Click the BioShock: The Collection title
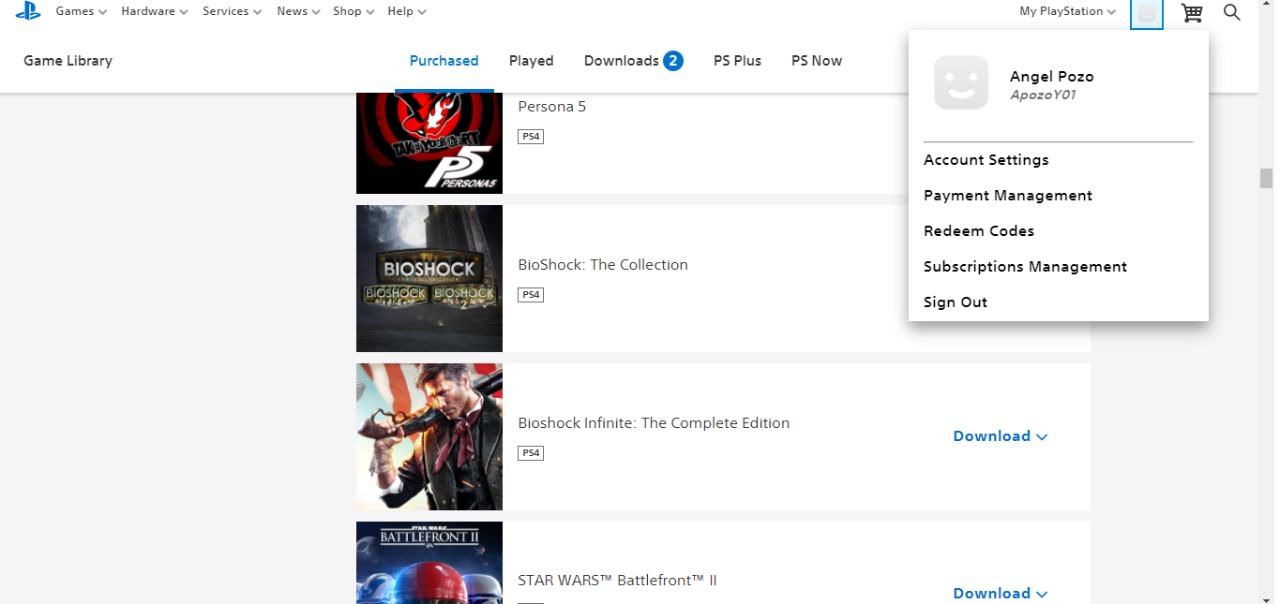 click(603, 265)
